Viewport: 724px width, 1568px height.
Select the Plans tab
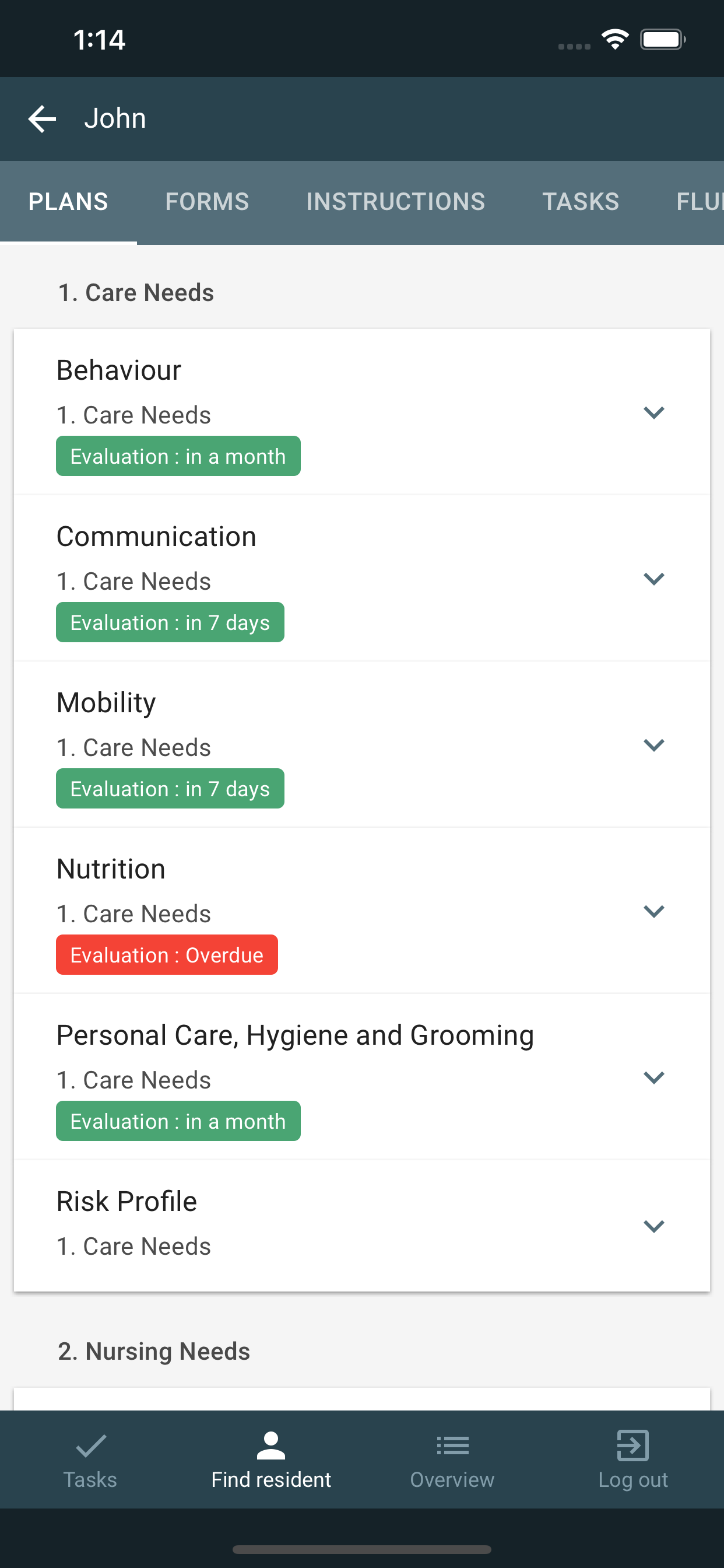(x=68, y=202)
